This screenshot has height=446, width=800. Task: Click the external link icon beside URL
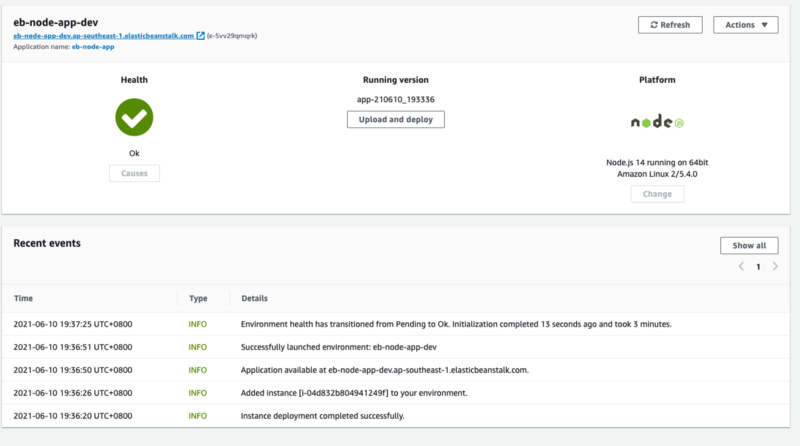point(201,36)
